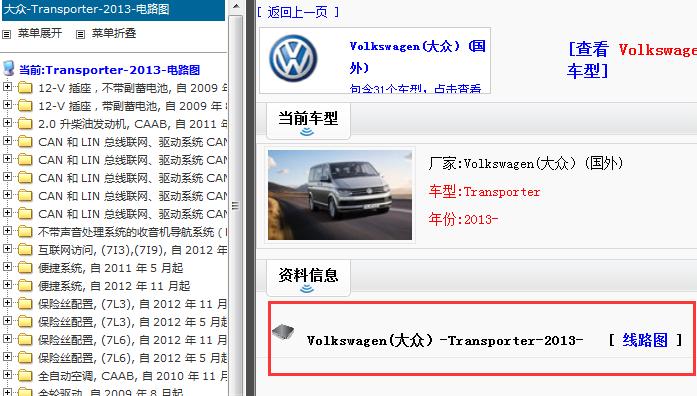Click 保险丝配置 (7L6) 自 2012 年 5 月 row
This screenshot has height=396, width=697.
[x=132, y=358]
